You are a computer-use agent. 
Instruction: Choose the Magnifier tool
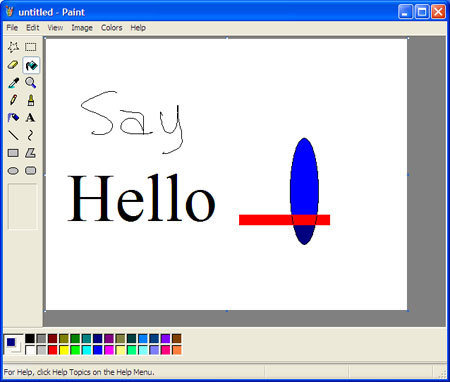coord(31,83)
